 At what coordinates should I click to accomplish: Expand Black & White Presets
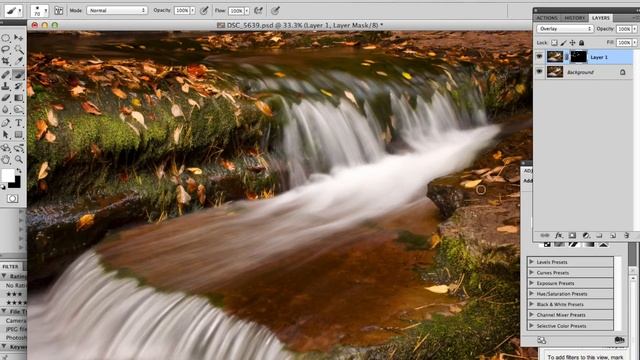click(x=531, y=304)
